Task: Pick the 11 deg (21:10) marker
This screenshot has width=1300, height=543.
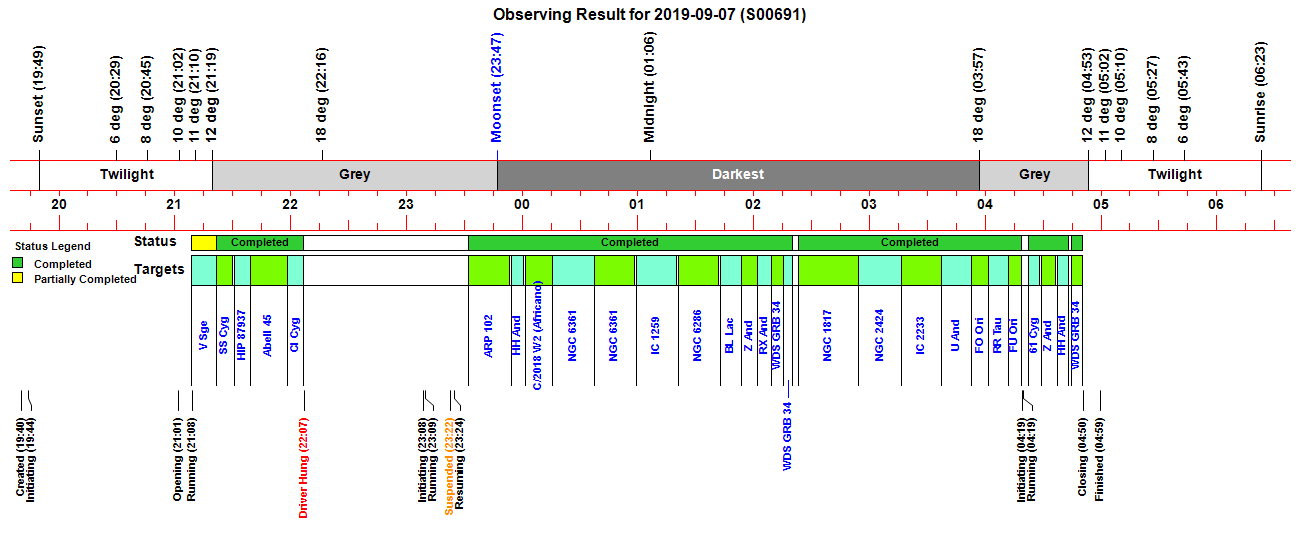Action: point(195,95)
